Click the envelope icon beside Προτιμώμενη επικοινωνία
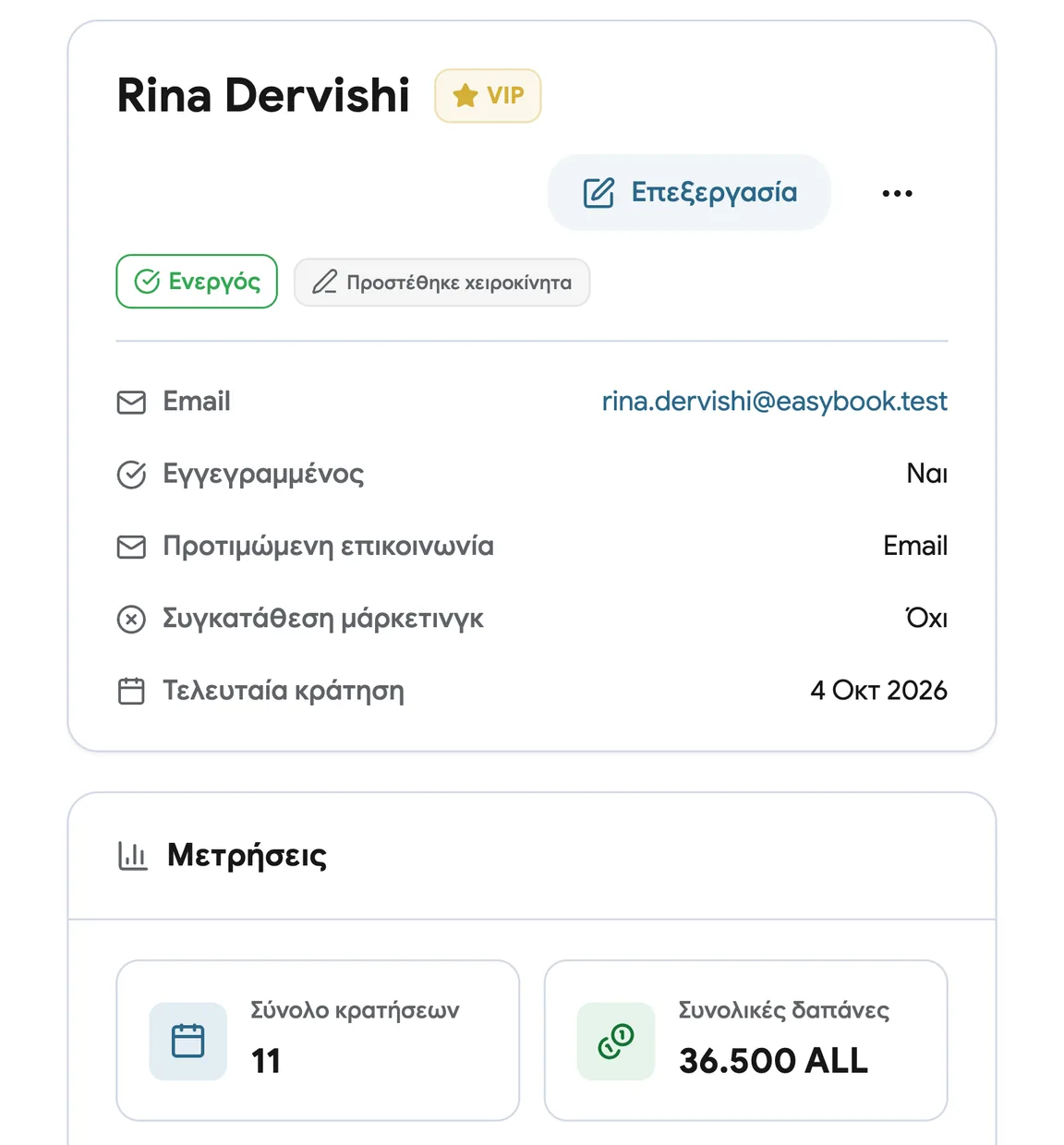 [x=131, y=547]
